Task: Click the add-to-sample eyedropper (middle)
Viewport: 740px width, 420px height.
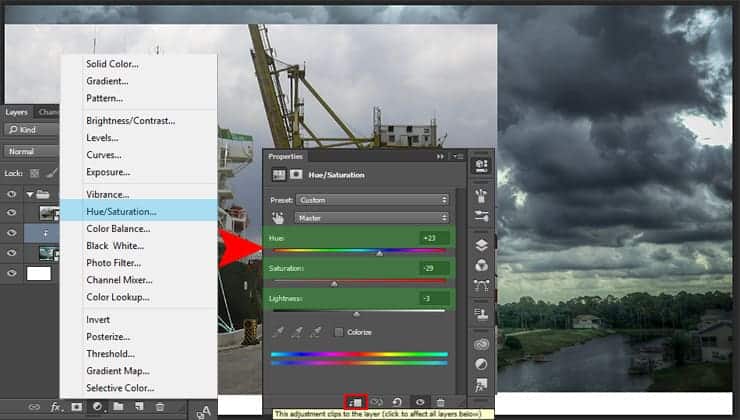Action: pos(297,332)
